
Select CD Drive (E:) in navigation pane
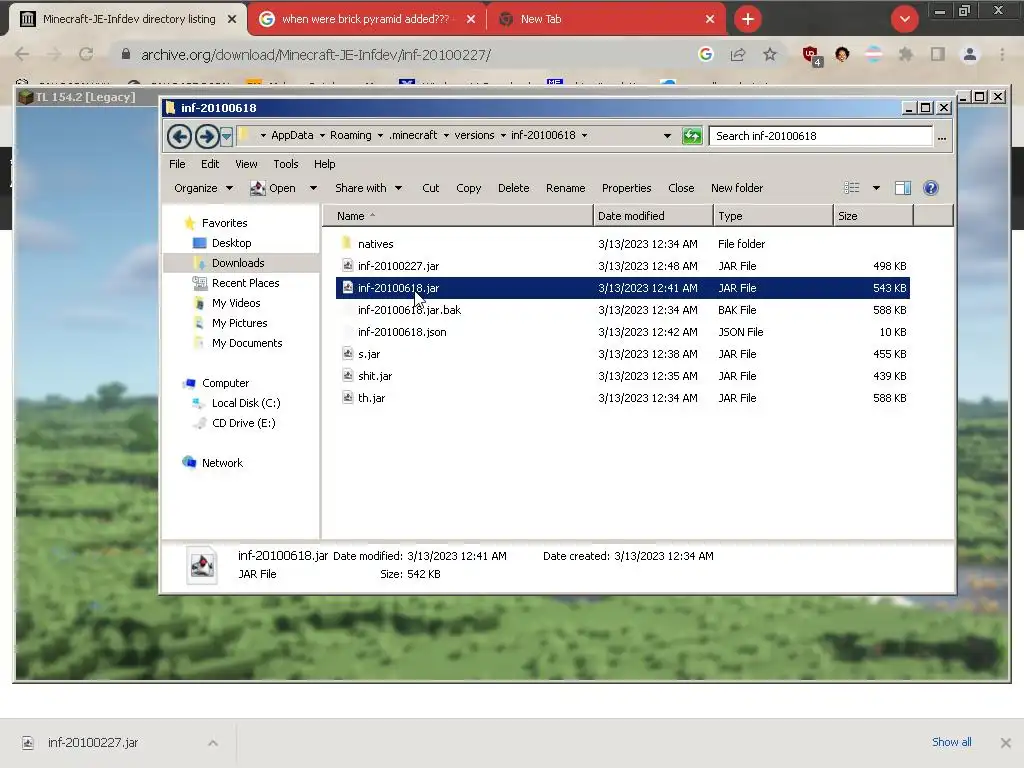(x=244, y=423)
